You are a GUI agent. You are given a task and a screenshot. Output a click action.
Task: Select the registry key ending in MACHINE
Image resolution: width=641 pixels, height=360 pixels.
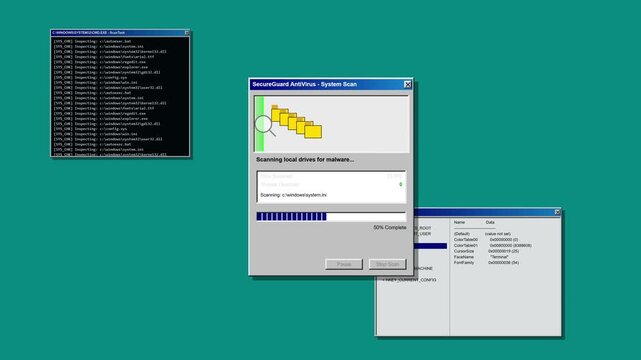pyautogui.click(x=423, y=268)
